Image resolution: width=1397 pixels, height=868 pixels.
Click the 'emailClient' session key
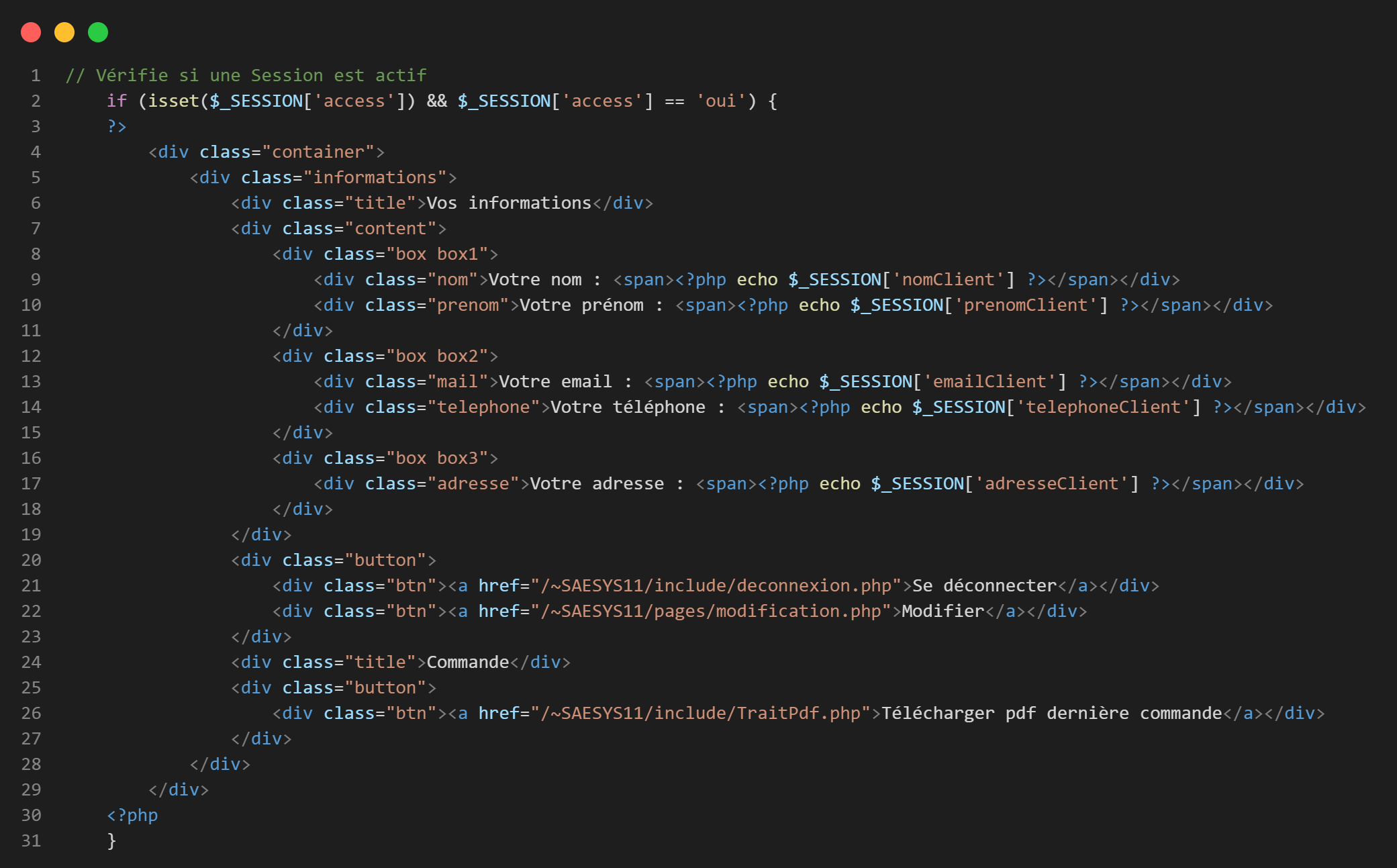click(990, 381)
